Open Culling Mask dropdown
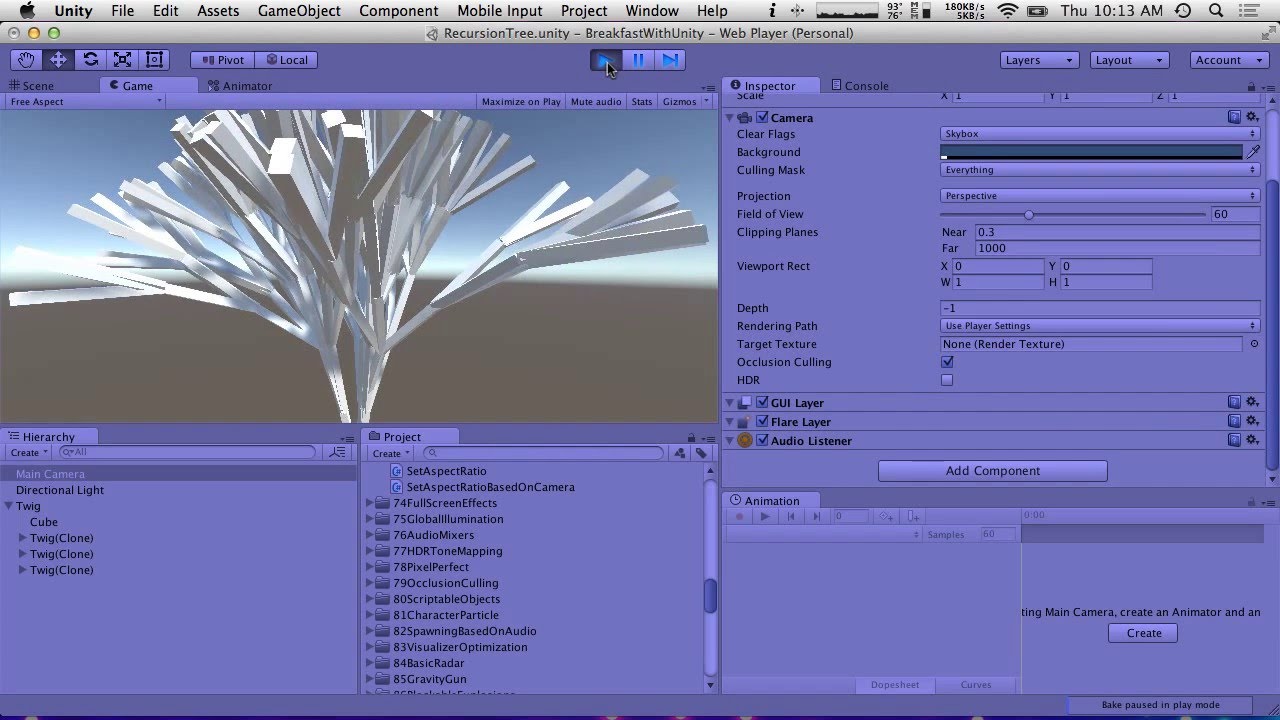The height and width of the screenshot is (720, 1280). coord(1100,170)
